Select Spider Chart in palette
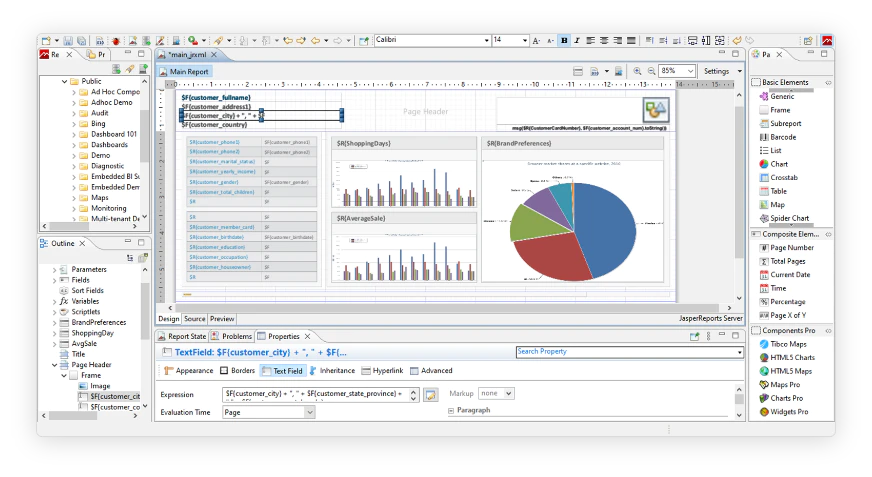The height and width of the screenshot is (477, 872). click(784, 218)
